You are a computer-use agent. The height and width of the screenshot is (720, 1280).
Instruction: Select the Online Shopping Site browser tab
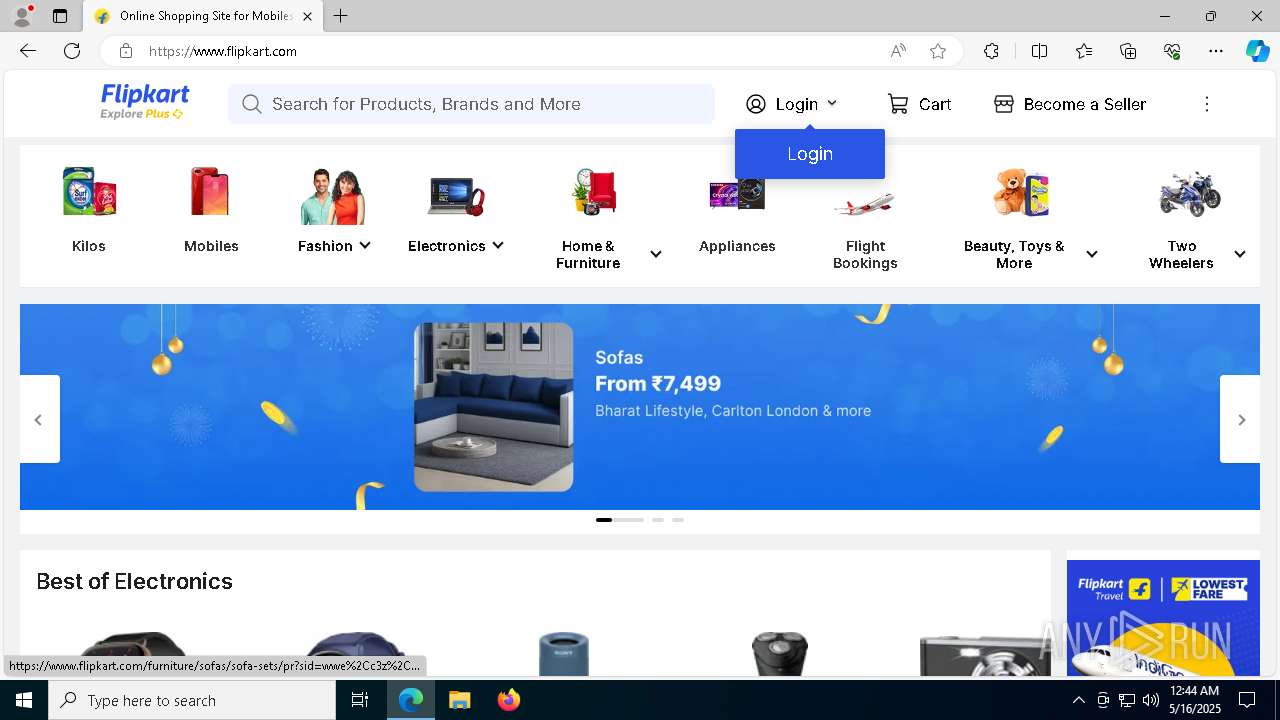click(204, 16)
